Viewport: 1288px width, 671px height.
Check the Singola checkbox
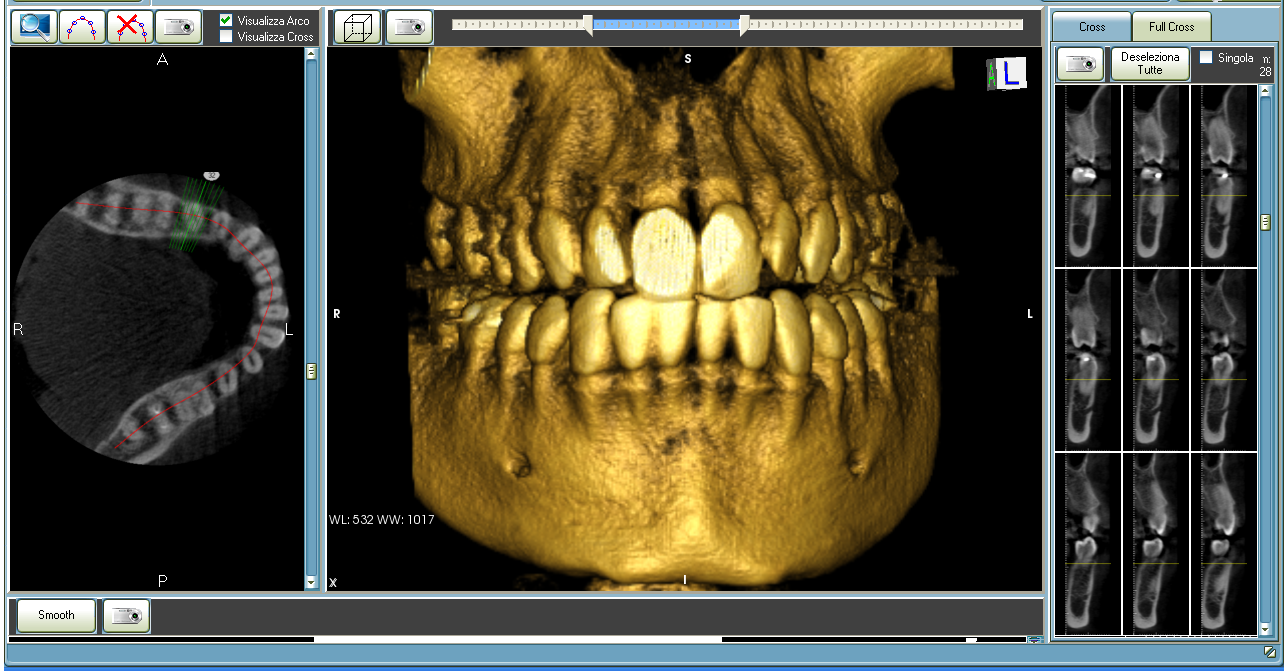(1206, 58)
